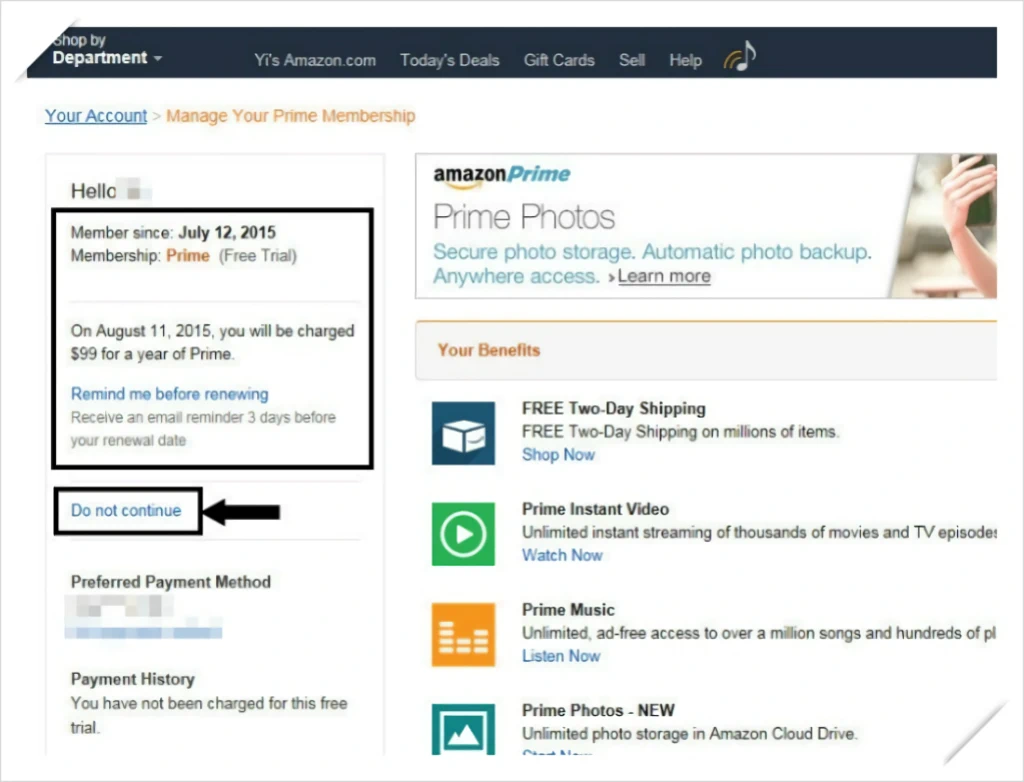
Task: Click the Prime Music title
Action: 568,610
